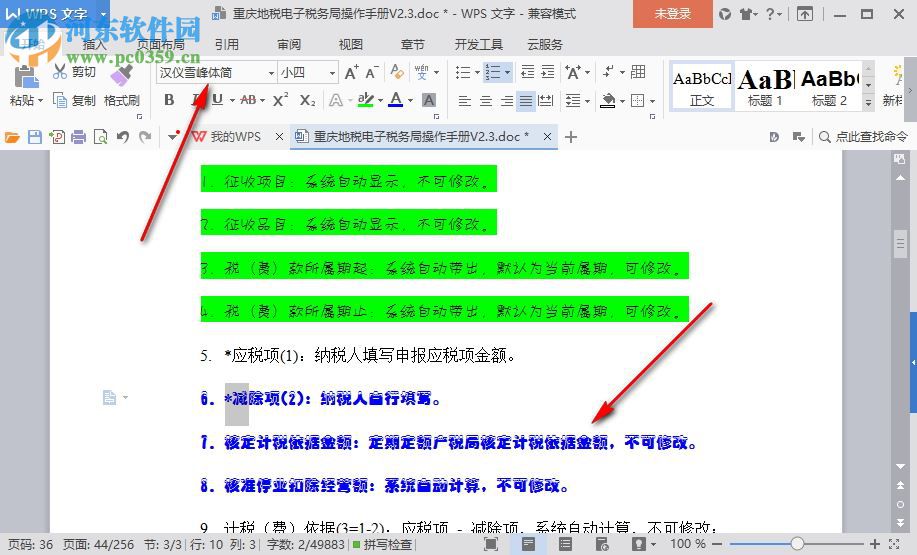Click the open folder icon in quick access
The image size is (917, 555).
coord(12,137)
